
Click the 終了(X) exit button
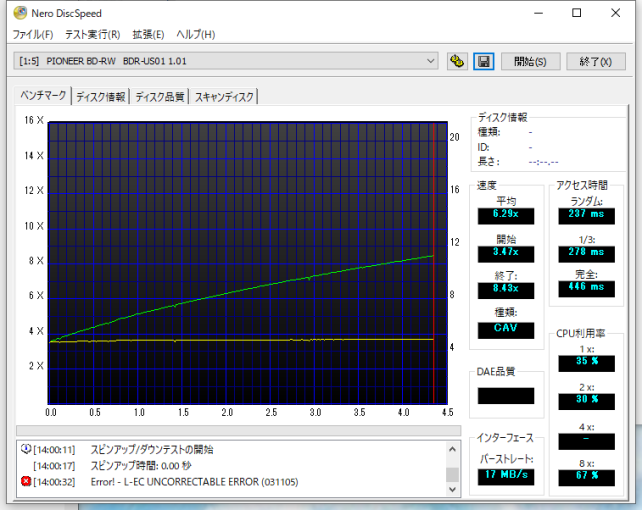pos(595,61)
